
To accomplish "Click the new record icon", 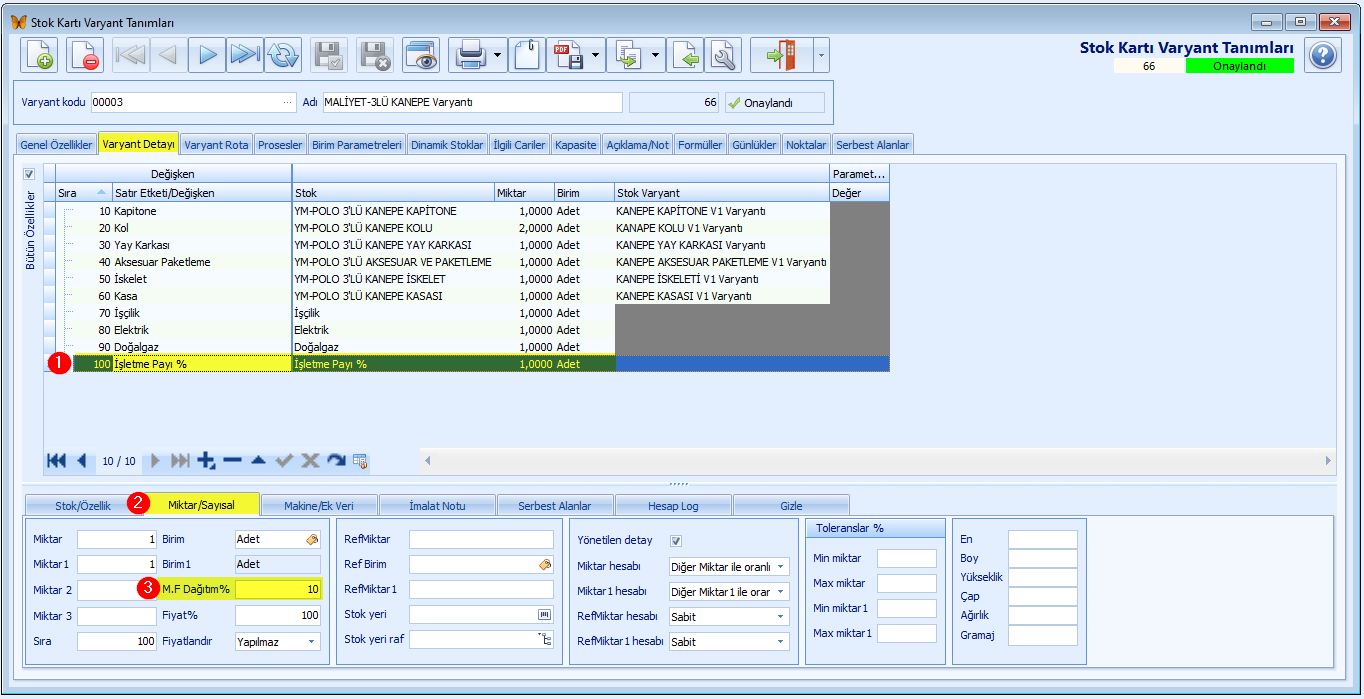I will [41, 55].
